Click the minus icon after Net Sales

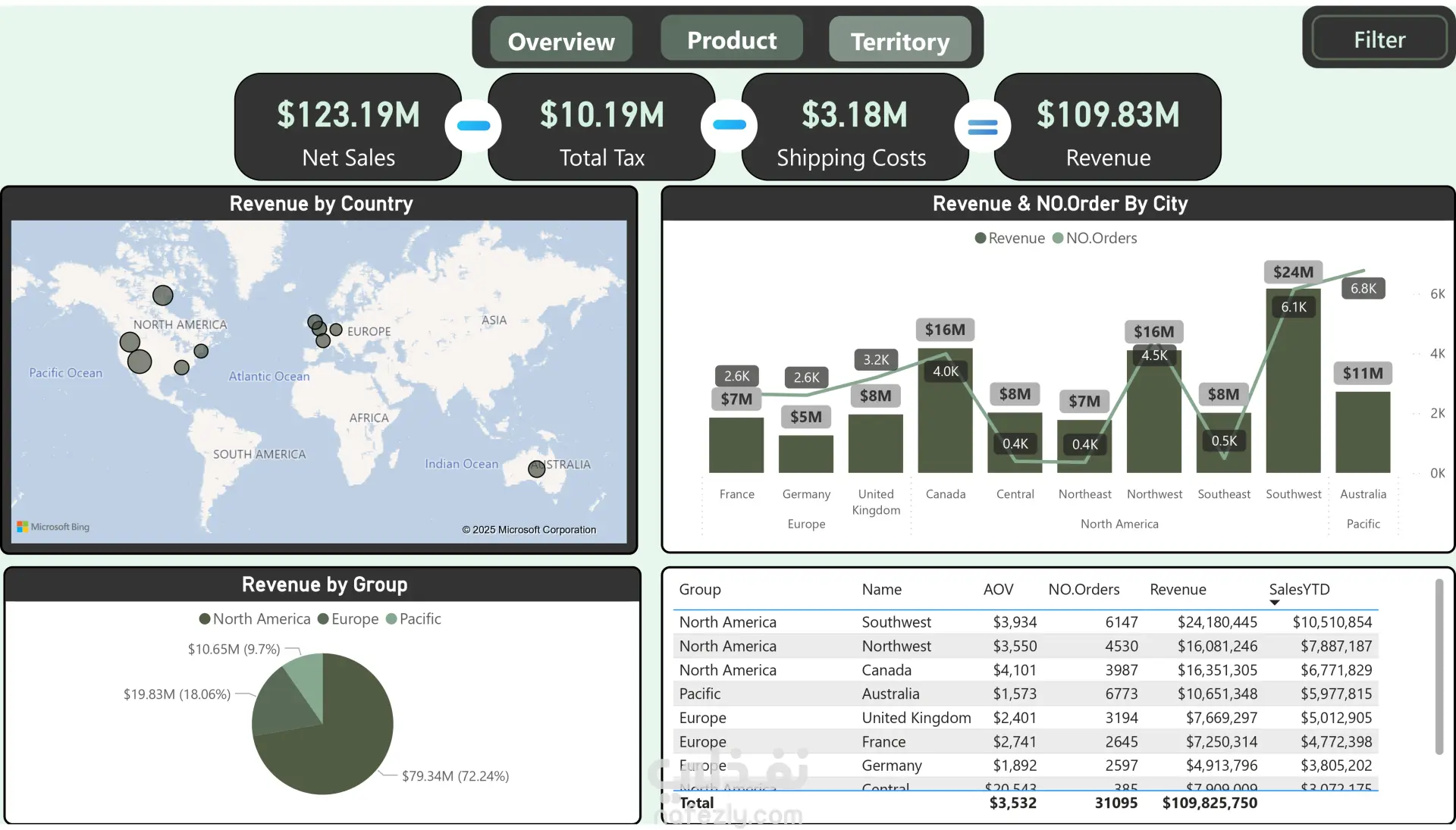pyautogui.click(x=474, y=126)
